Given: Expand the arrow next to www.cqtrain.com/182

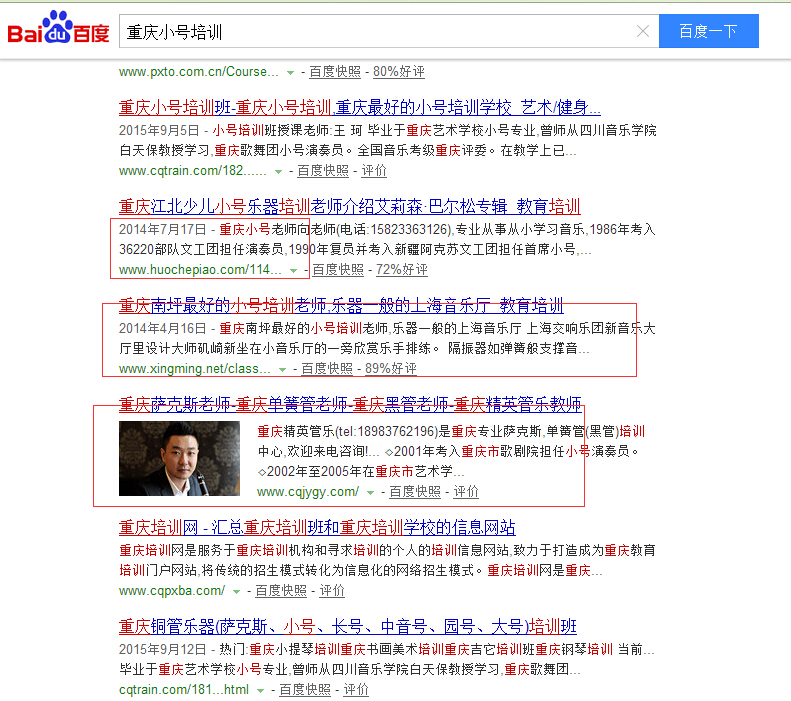Looking at the screenshot, I should 278,172.
